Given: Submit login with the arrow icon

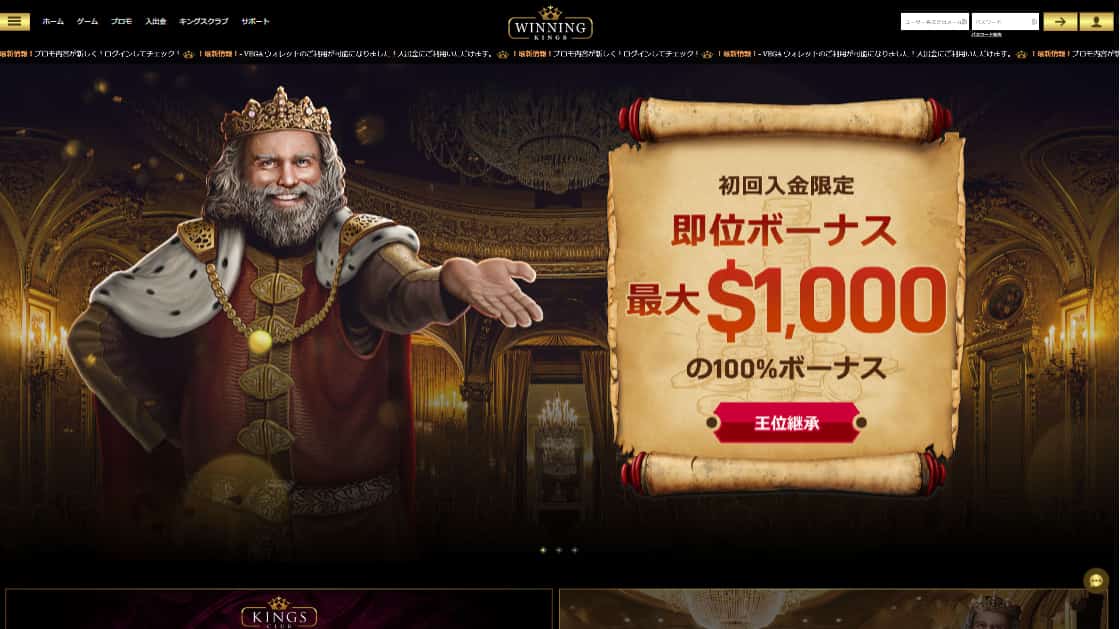Looking at the screenshot, I should click(x=1060, y=21).
